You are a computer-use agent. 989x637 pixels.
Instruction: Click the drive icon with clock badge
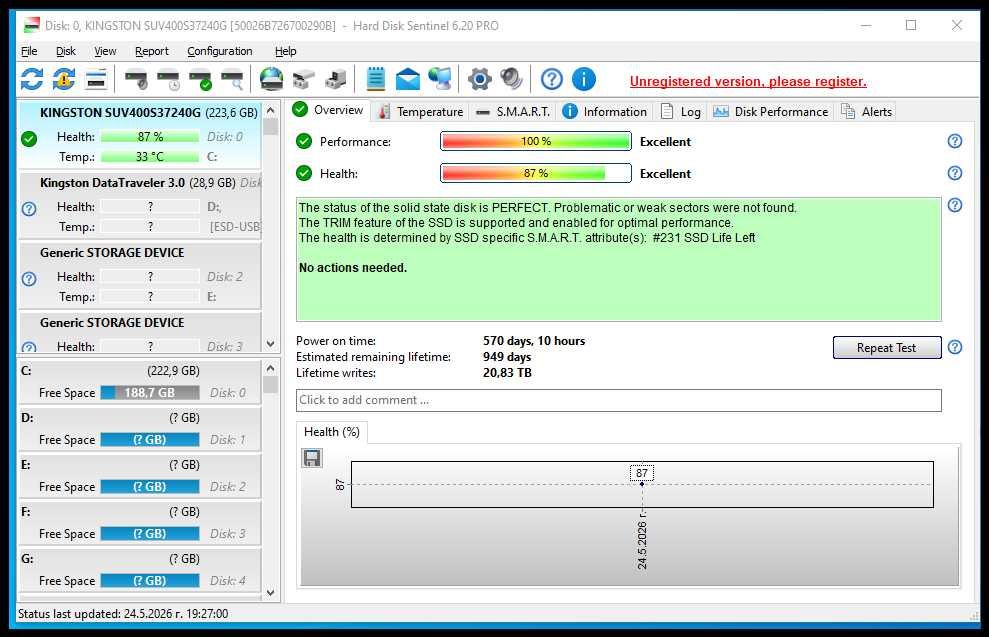point(168,80)
